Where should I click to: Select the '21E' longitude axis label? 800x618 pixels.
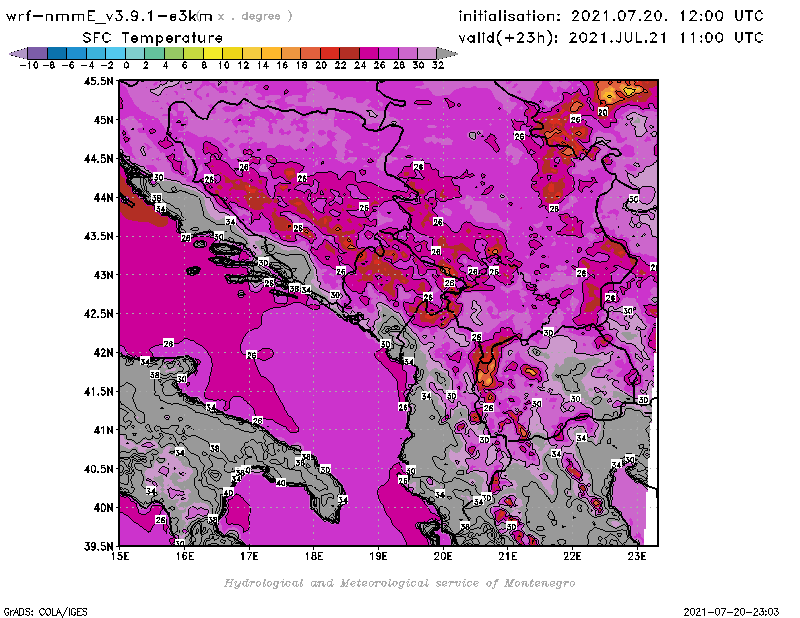click(x=508, y=556)
